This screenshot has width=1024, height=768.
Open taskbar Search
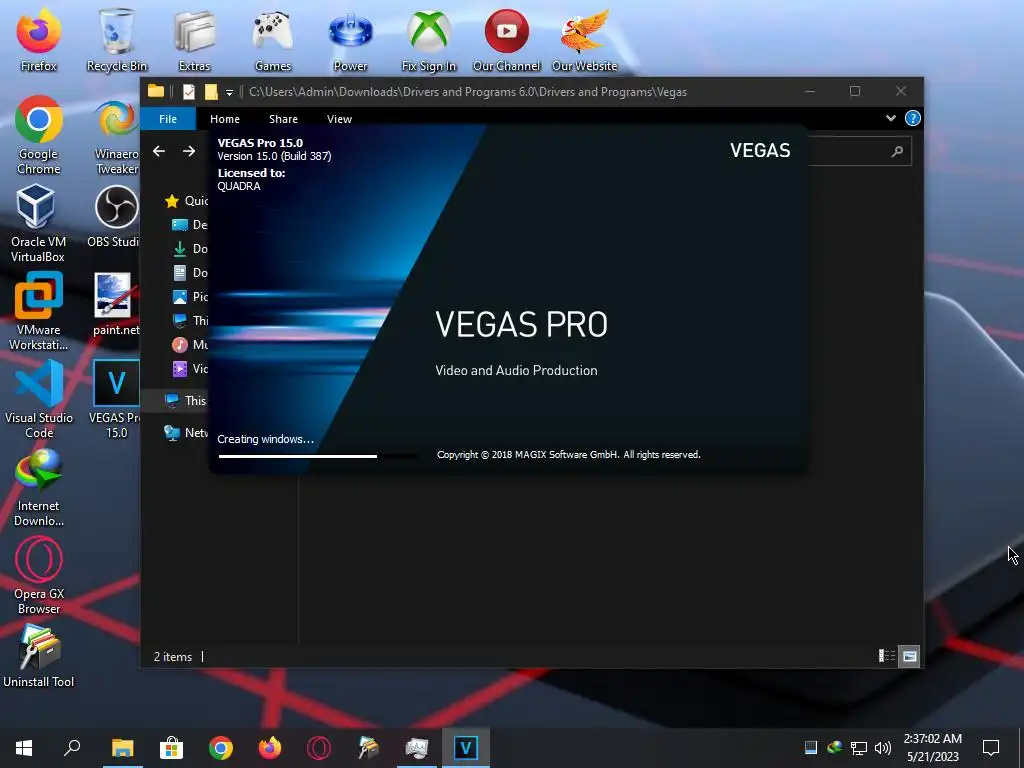coord(72,748)
